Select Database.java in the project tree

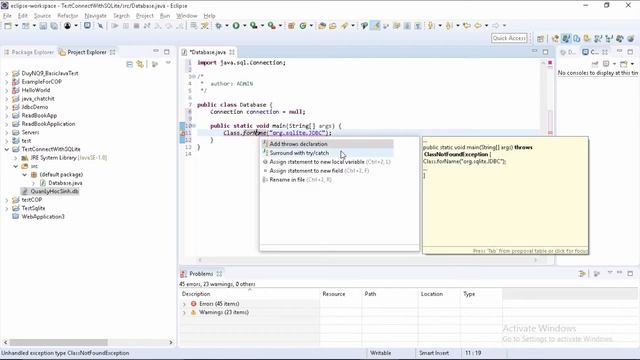coord(65,183)
